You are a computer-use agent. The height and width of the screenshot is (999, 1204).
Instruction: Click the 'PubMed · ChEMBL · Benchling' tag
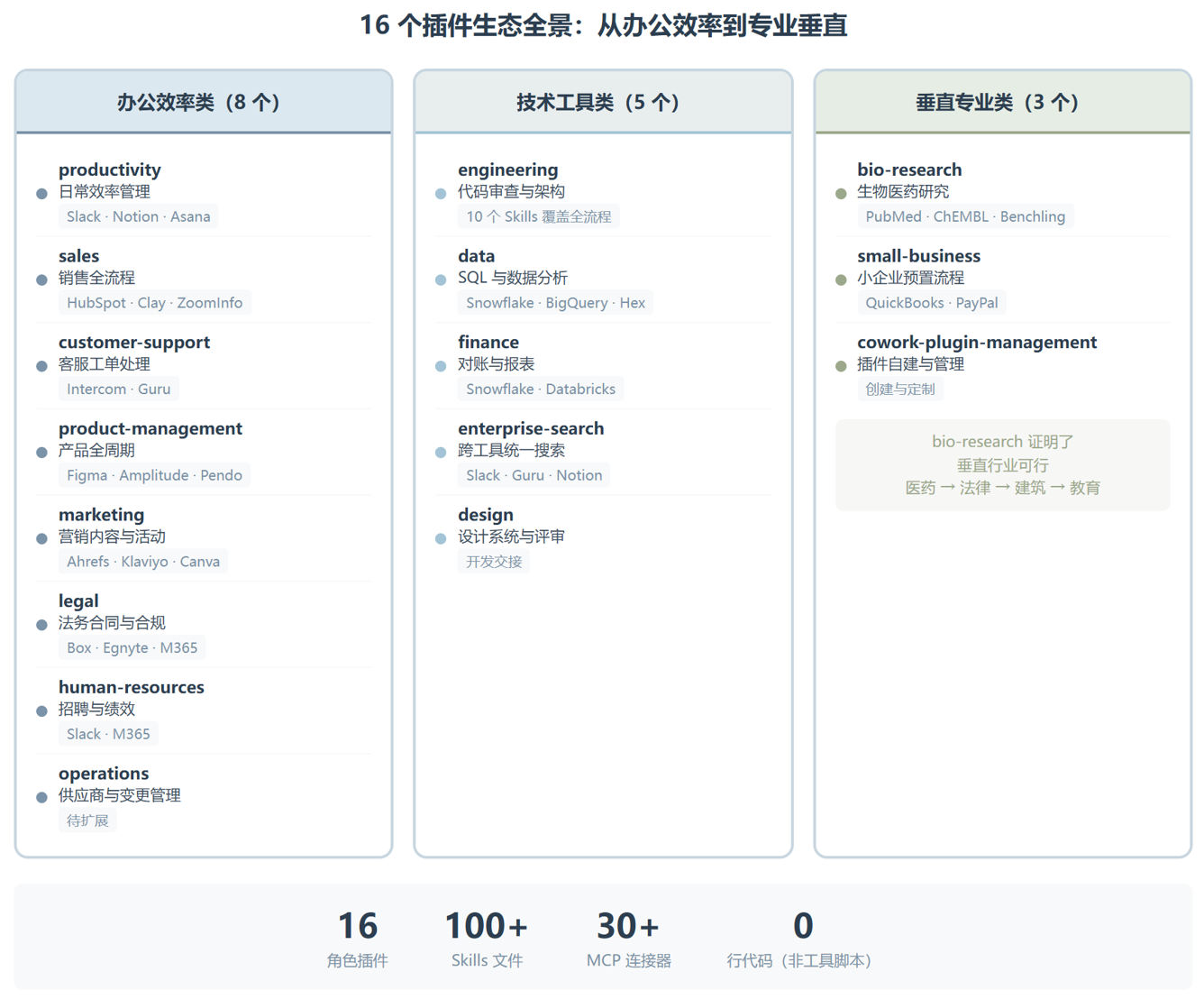tap(965, 216)
